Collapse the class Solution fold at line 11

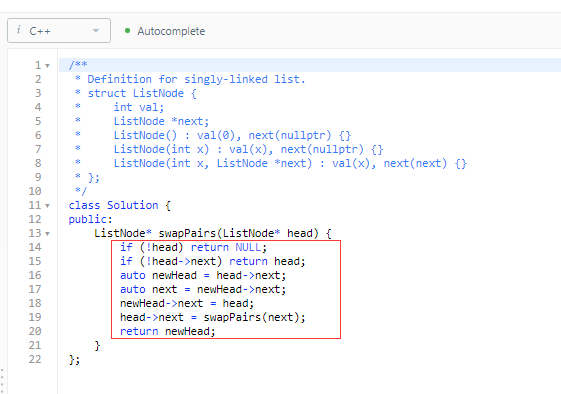tap(47, 206)
